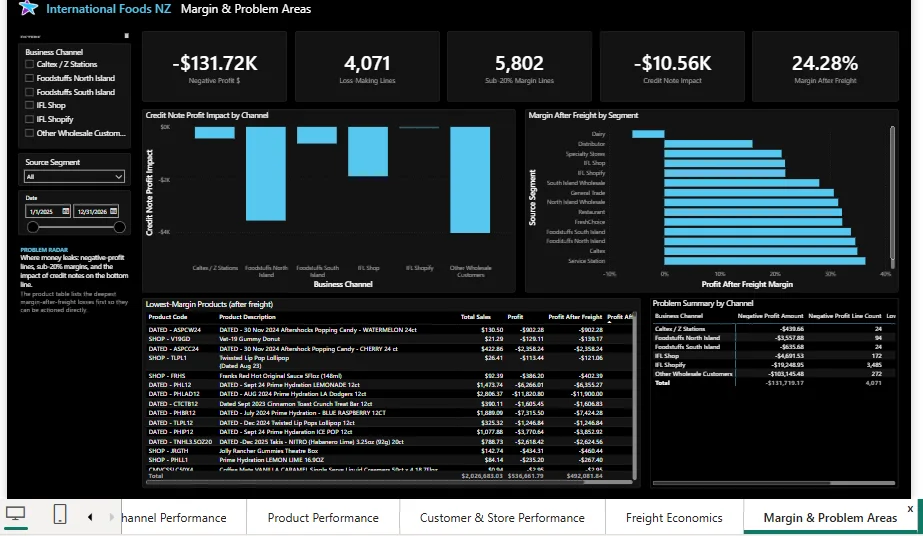The width and height of the screenshot is (923, 536).
Task: Click the small icon above the filter panel
Action: coord(127,36)
